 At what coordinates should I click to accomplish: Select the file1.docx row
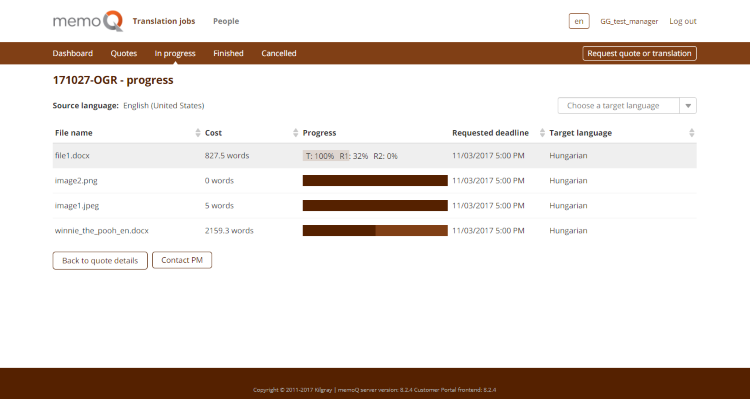tap(375, 155)
